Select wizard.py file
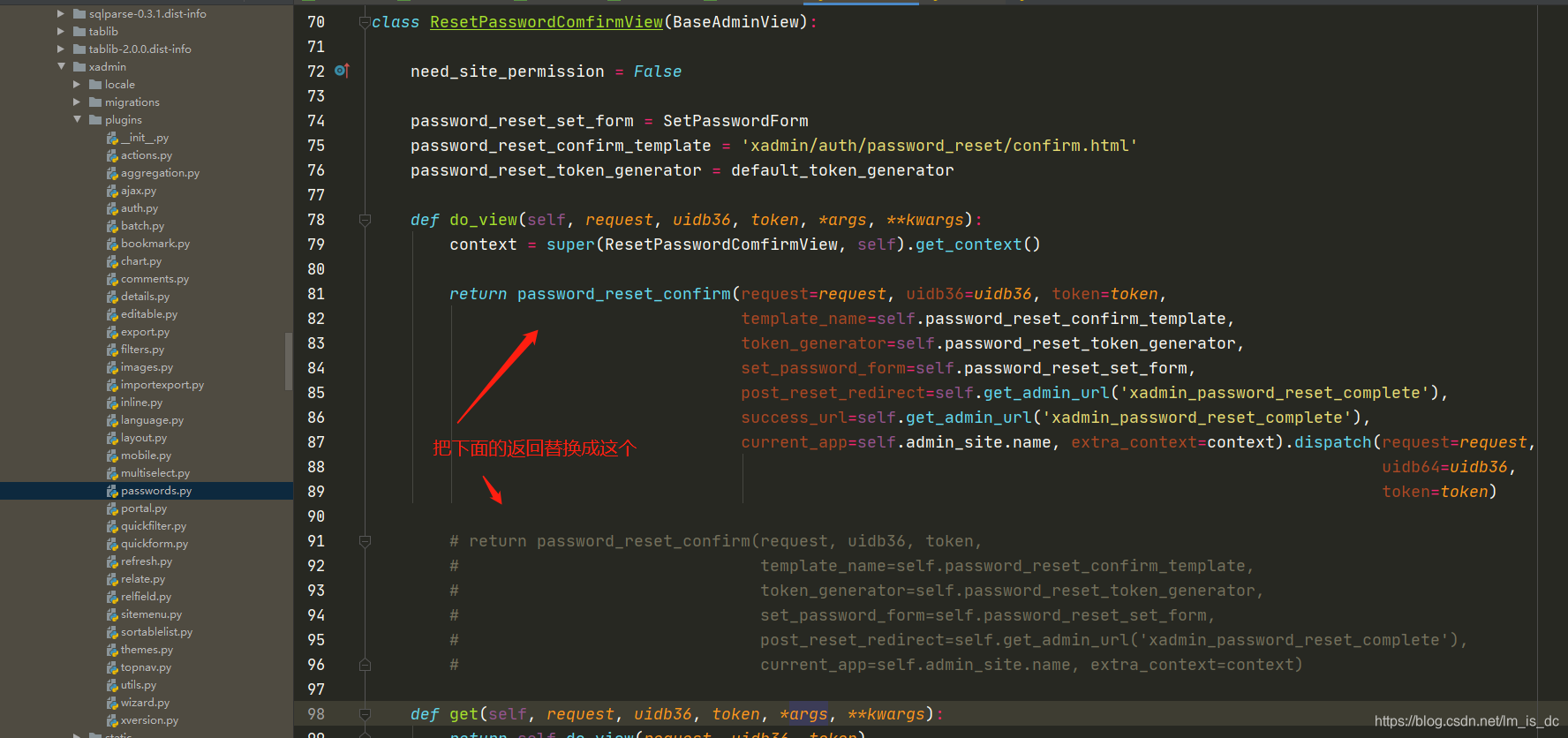Screen dimensions: 1568x738 pos(145,703)
